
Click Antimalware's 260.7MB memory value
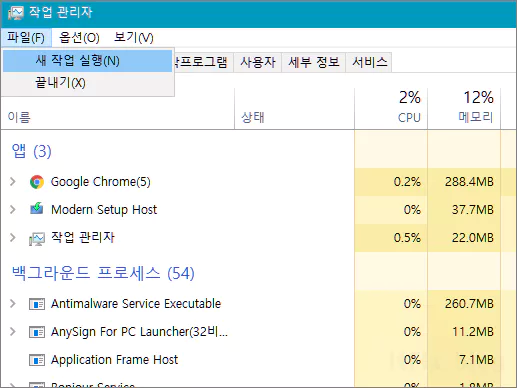pyautogui.click(x=469, y=304)
